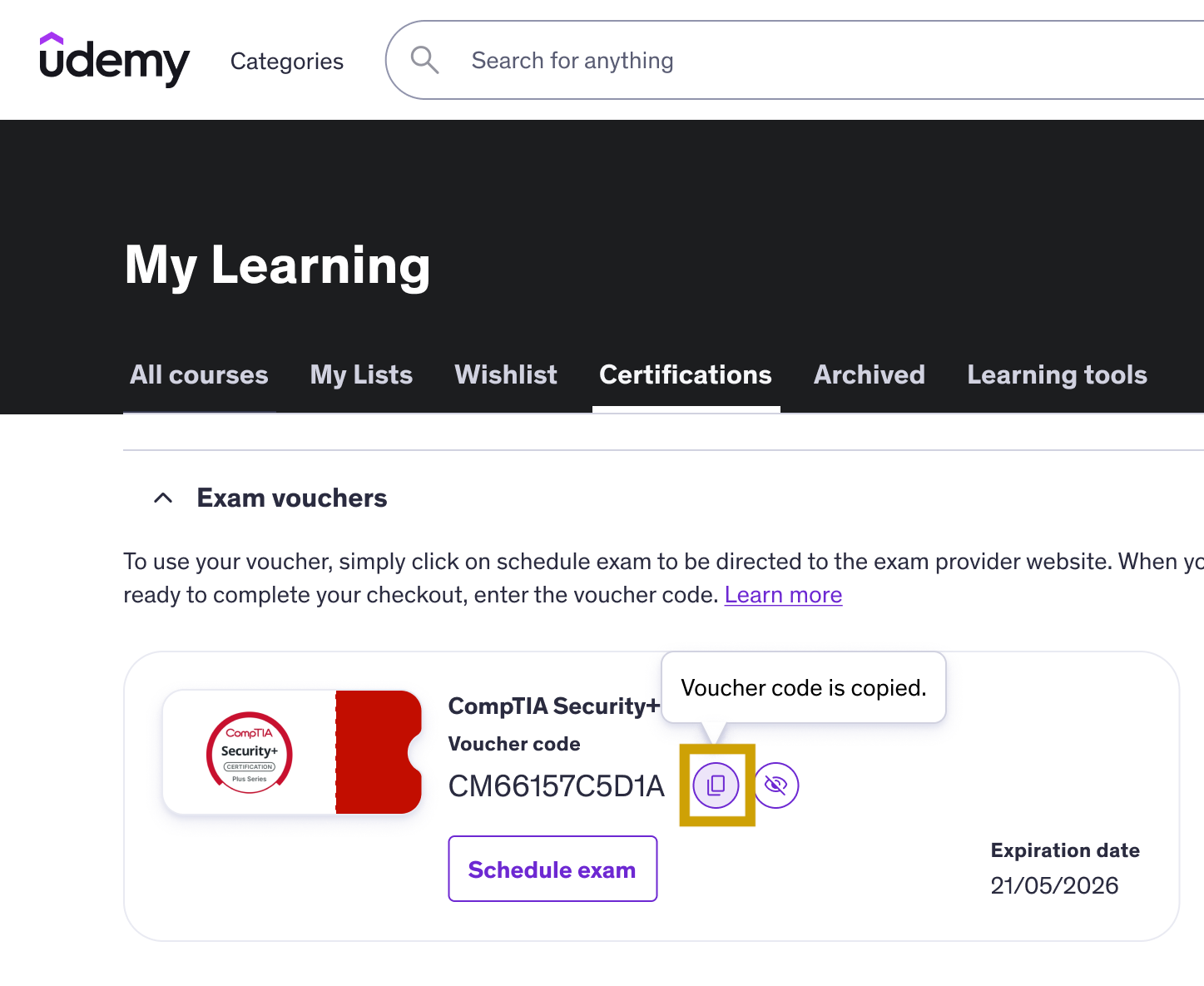Go to the Wishlist tab
Viewport: 1204px width, 986px height.
pyautogui.click(x=506, y=374)
